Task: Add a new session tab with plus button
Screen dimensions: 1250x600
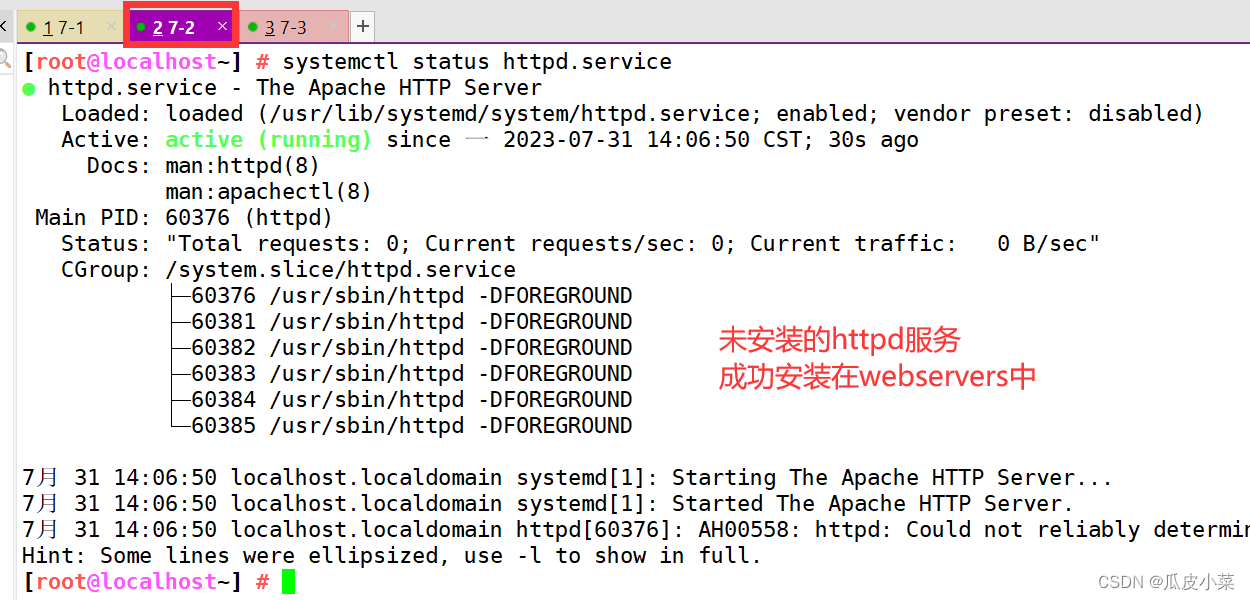Action: coord(363,27)
